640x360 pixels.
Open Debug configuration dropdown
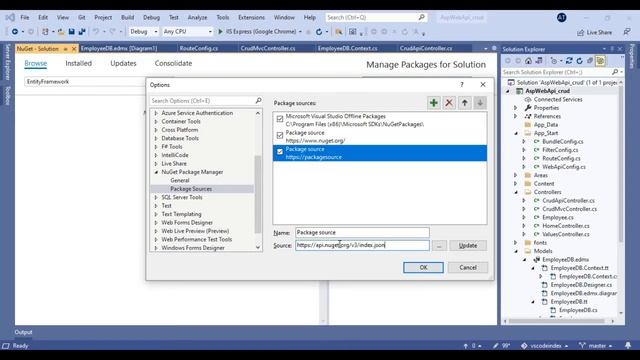143,31
